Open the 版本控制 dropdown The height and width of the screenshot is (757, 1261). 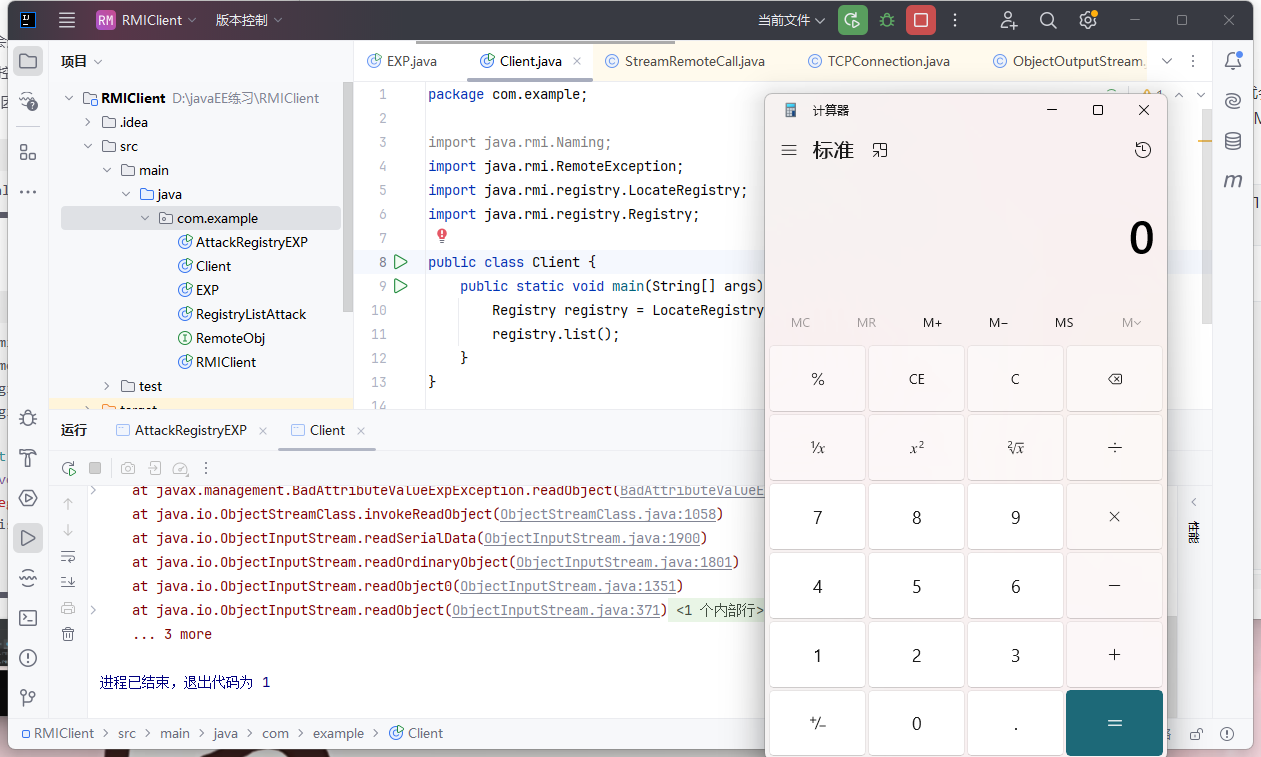click(x=248, y=20)
